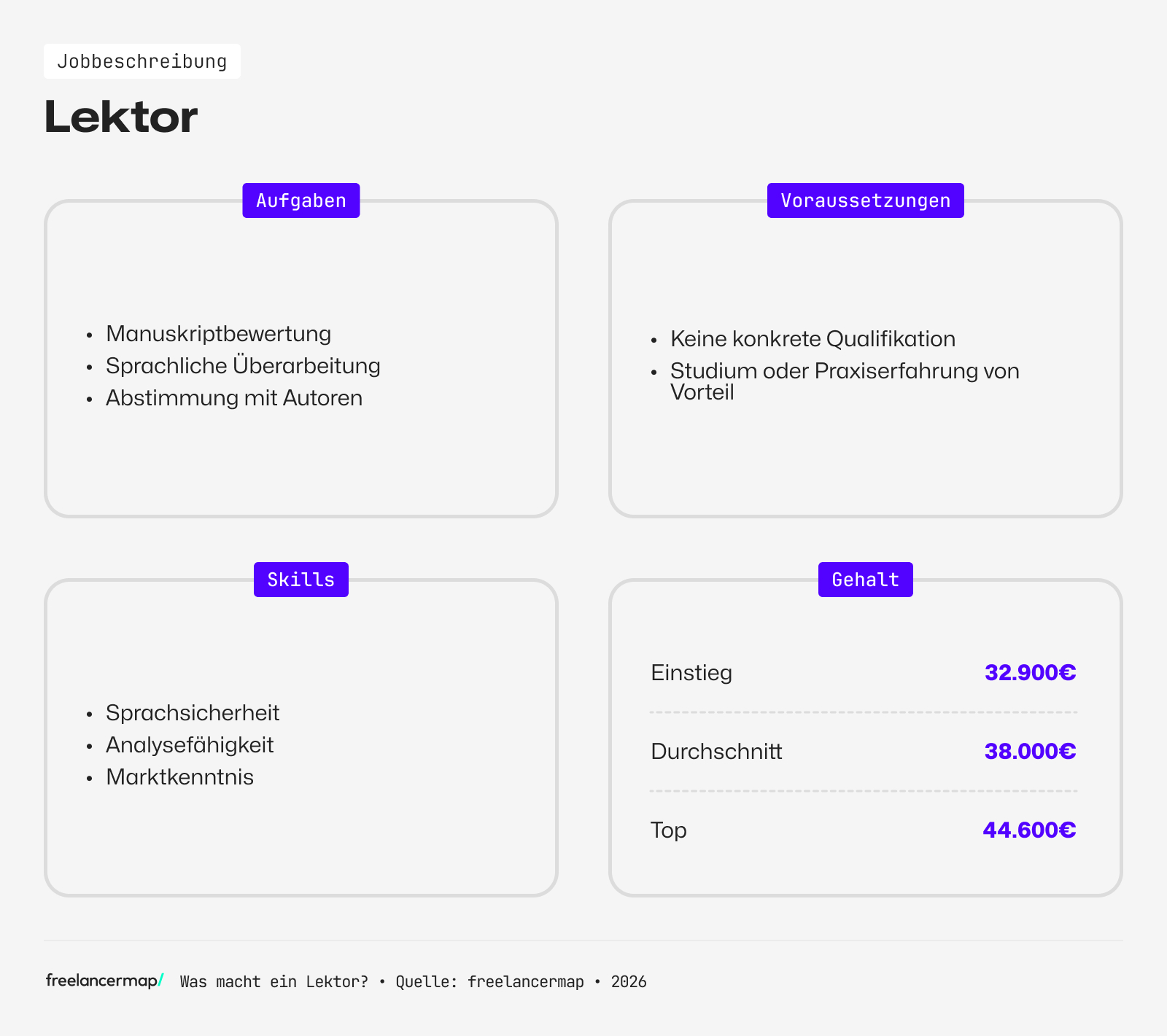The height and width of the screenshot is (1036, 1167).
Task: Click the freelancermap logo in the footer
Action: coord(101,982)
